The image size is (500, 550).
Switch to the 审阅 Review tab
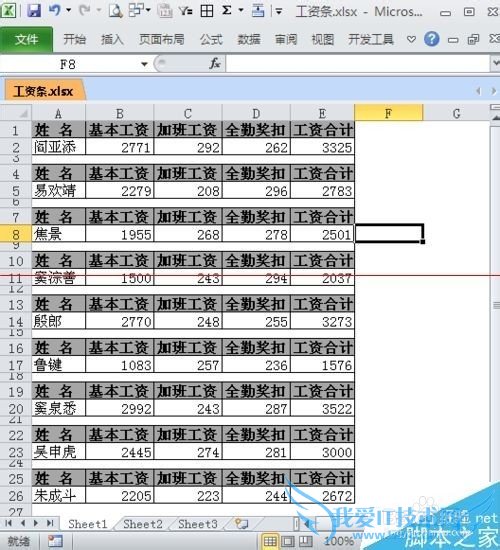[x=286, y=39]
